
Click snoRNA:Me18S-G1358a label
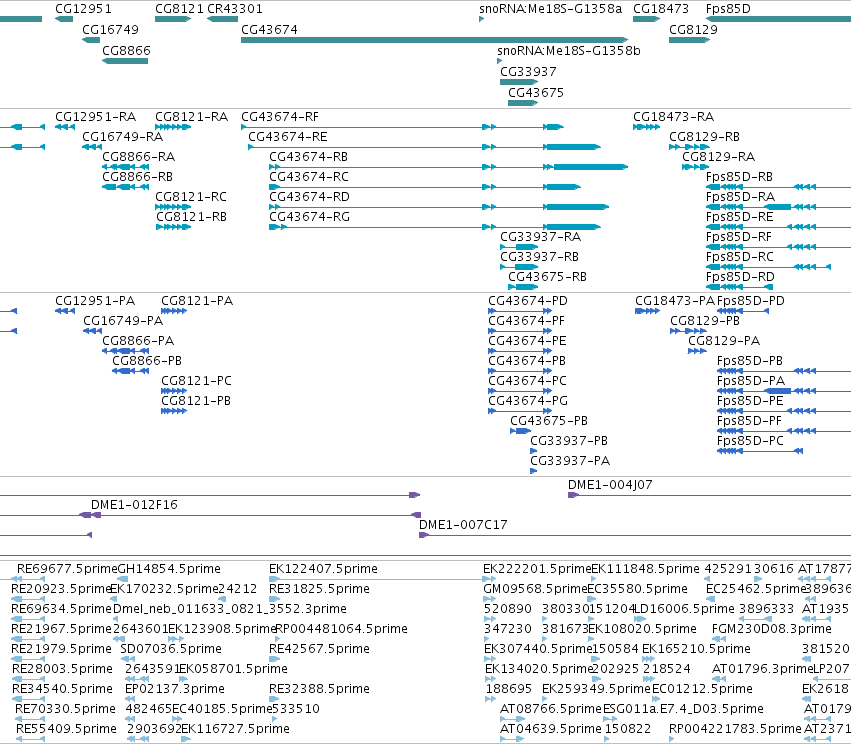pyautogui.click(x=550, y=9)
